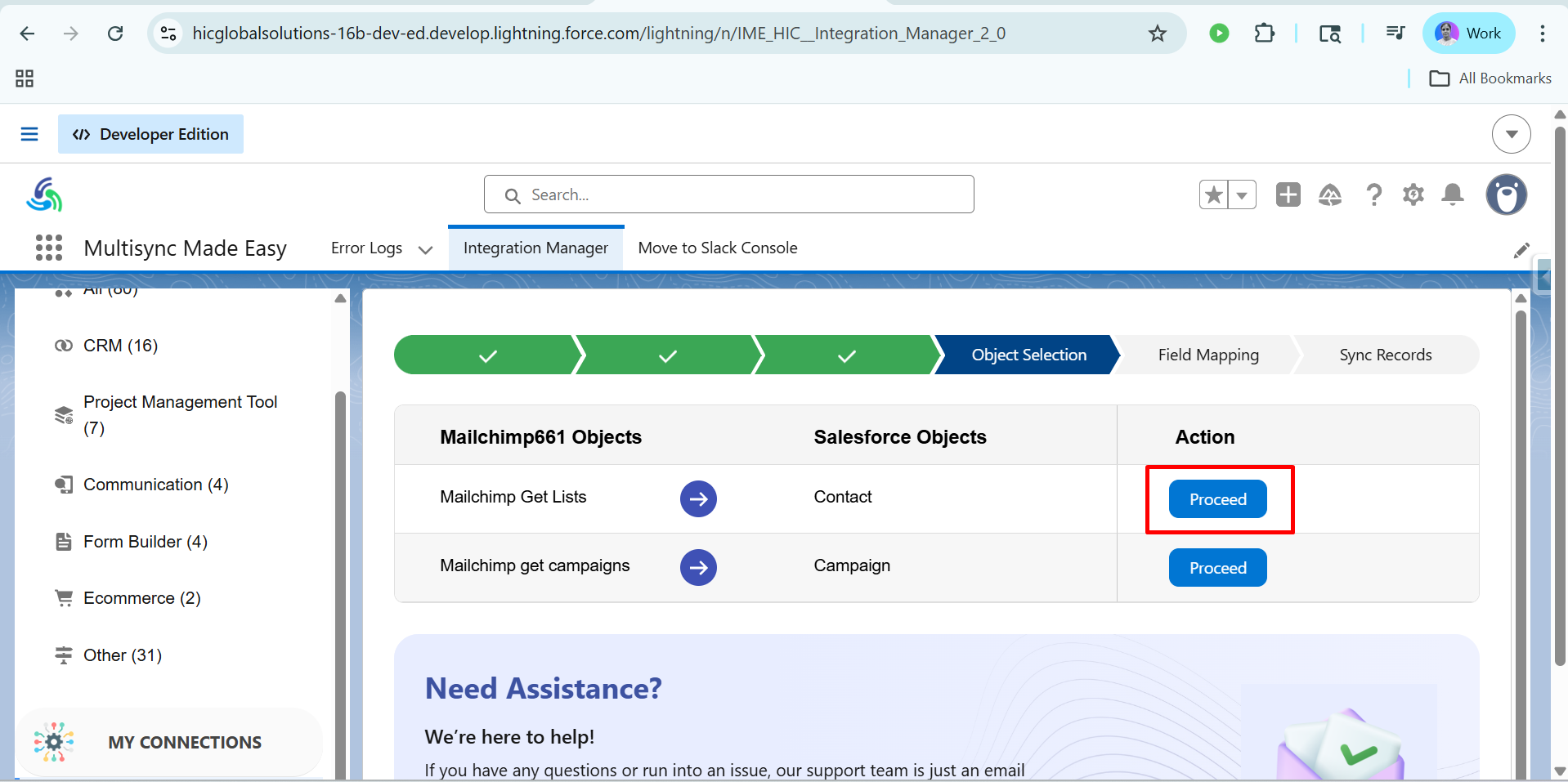The height and width of the screenshot is (782, 1568).
Task: Click the third completed green step
Action: (847, 355)
